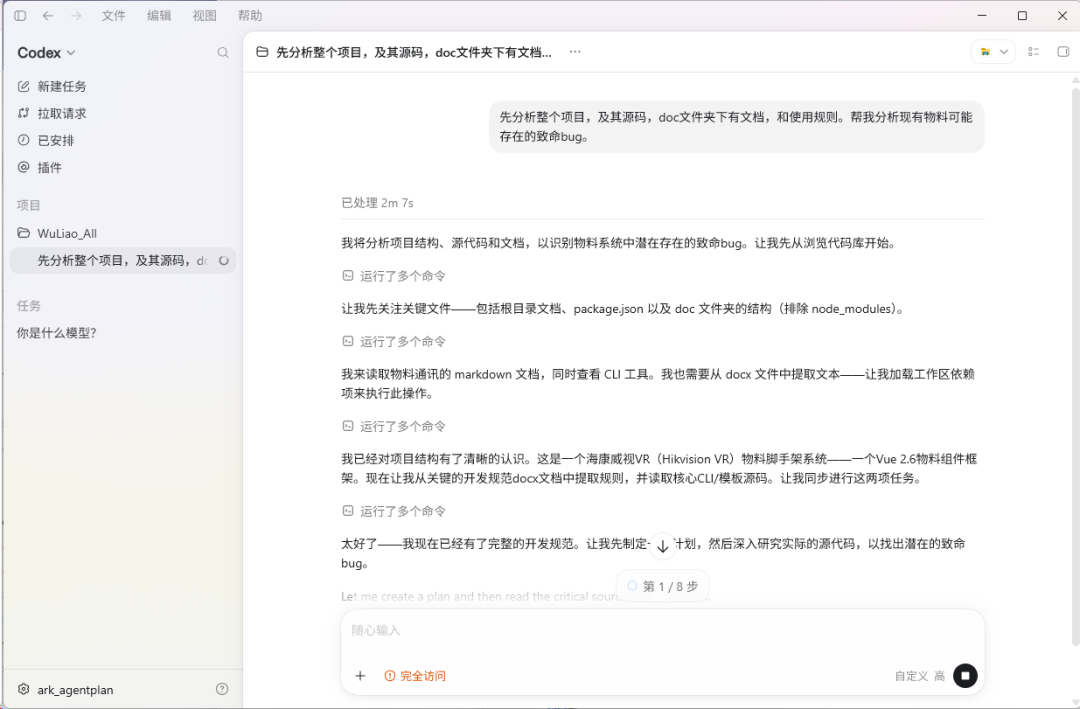Open the 自定义 高 model setting
Screen dimensions: 1080x709
[x=920, y=676]
